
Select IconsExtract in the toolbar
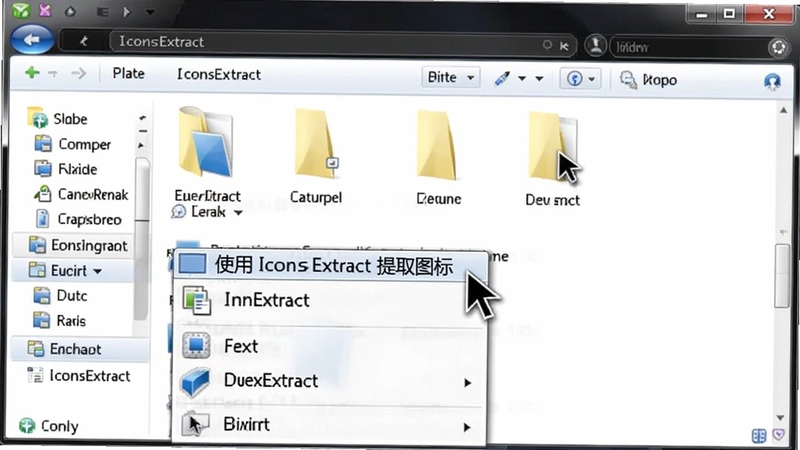[219, 74]
